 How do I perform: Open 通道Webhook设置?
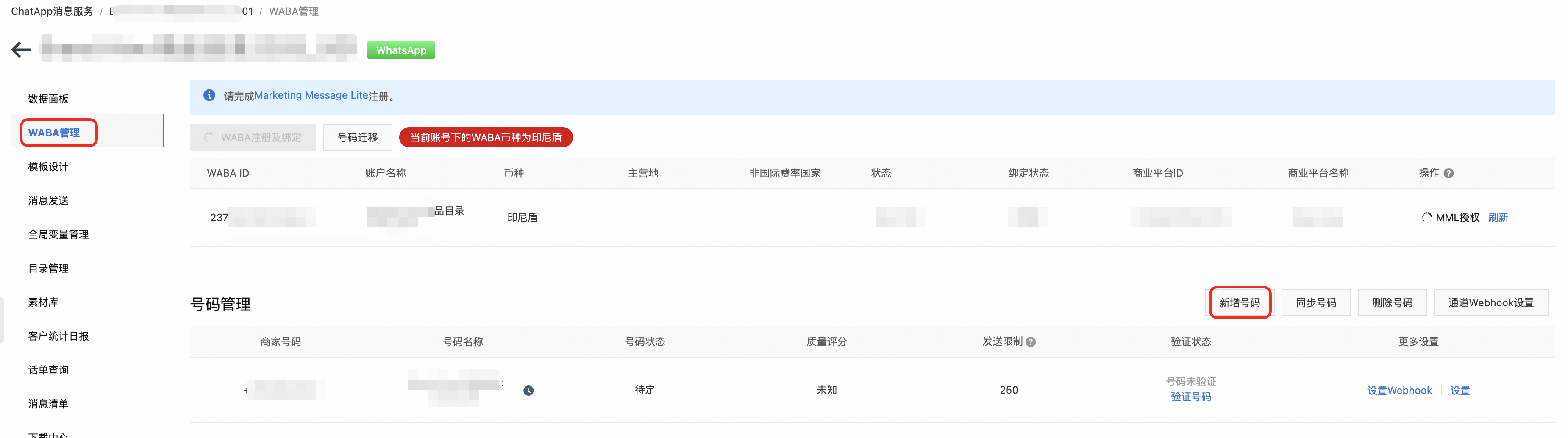(x=1490, y=302)
